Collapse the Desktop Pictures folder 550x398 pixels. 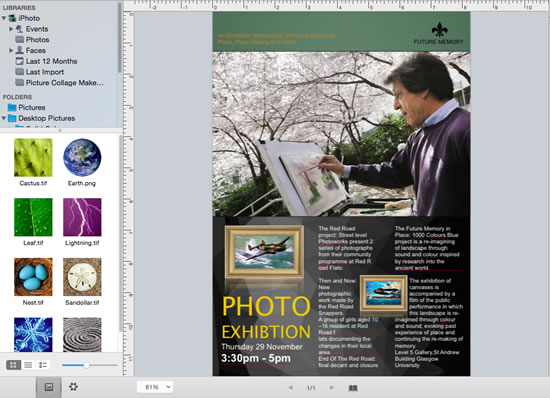[4, 118]
